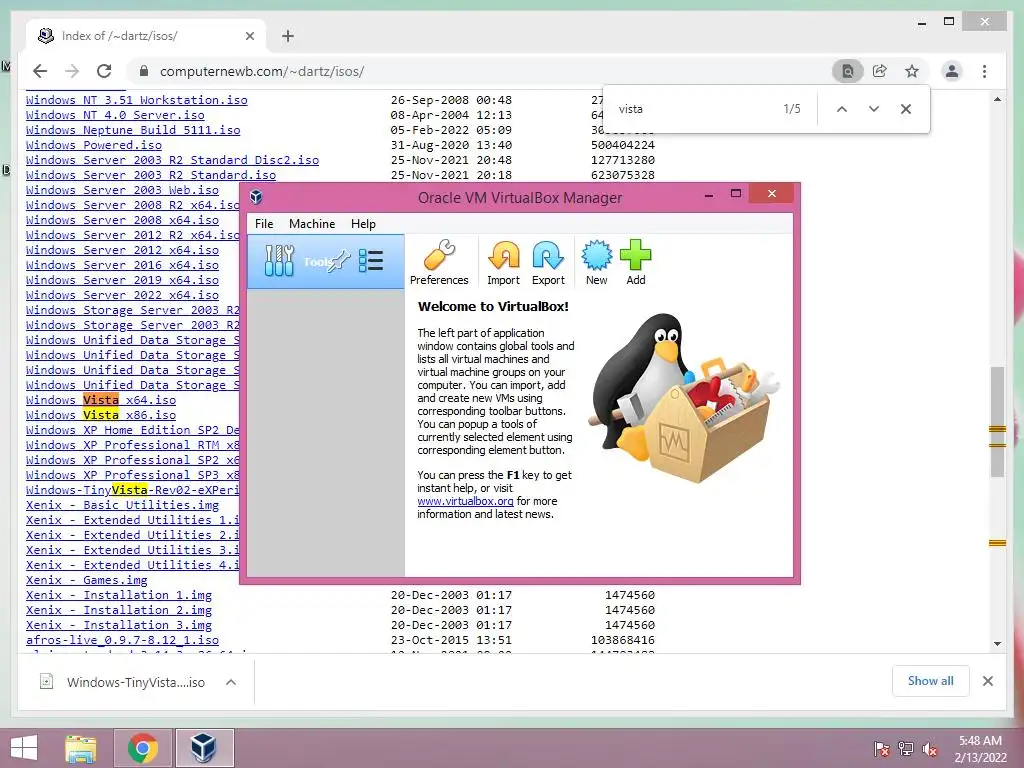Open Chrome three-dot menu
The height and width of the screenshot is (768, 1024).
(985, 71)
